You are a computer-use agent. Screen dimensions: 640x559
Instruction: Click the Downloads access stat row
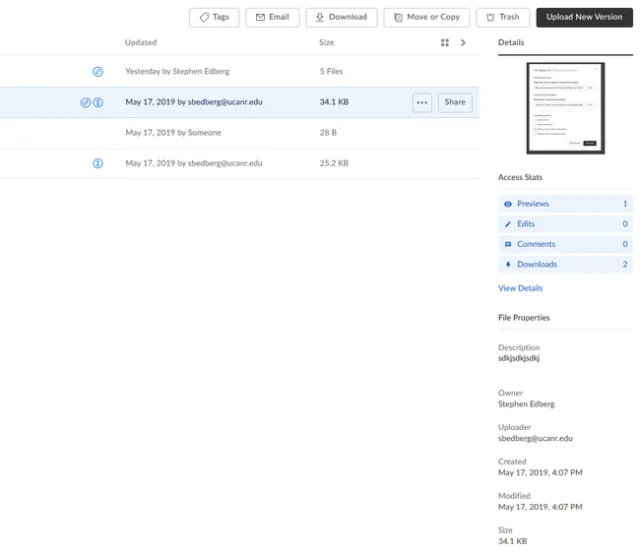[565, 264]
